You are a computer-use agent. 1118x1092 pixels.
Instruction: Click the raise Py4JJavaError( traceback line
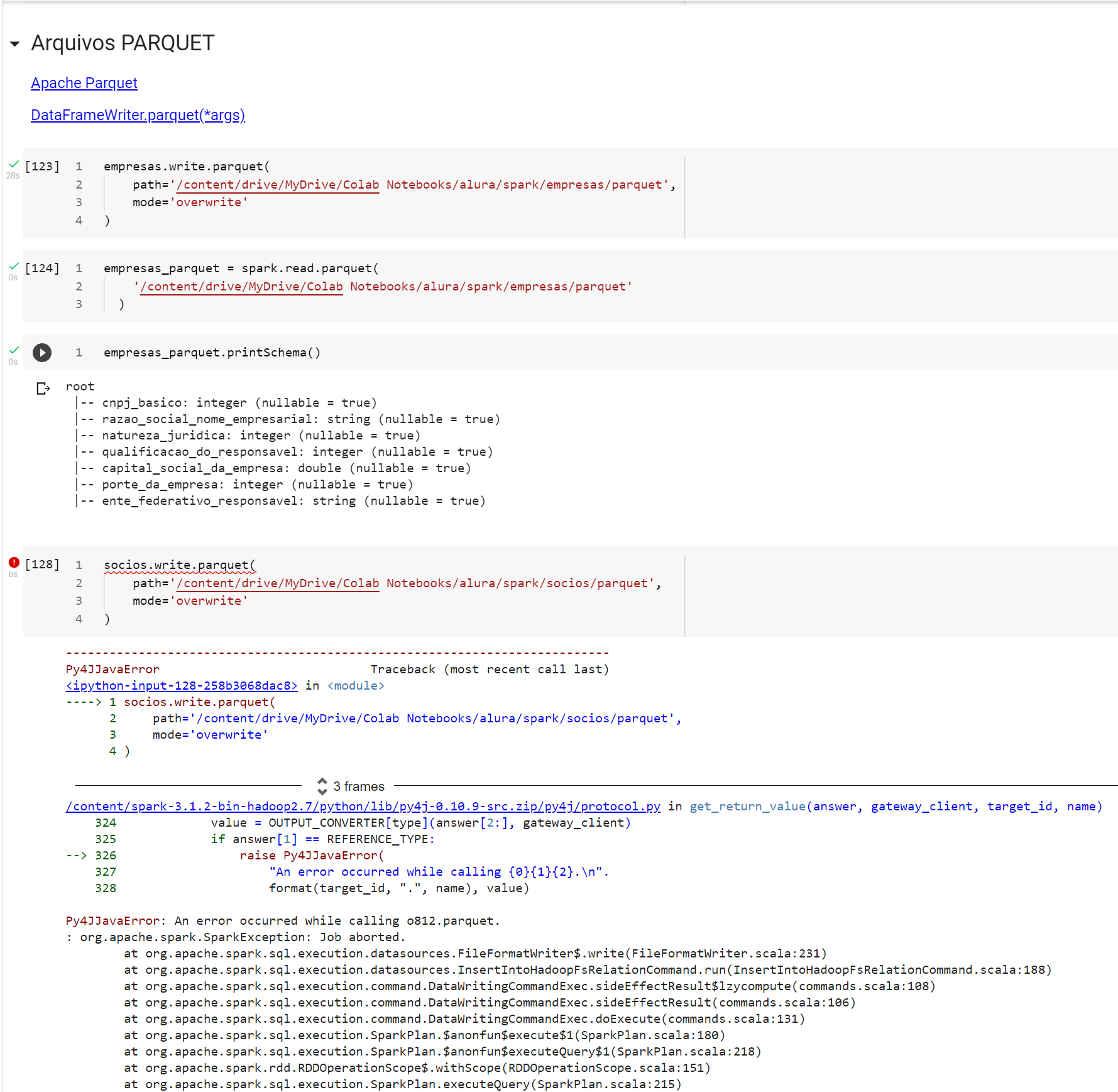coord(312,856)
